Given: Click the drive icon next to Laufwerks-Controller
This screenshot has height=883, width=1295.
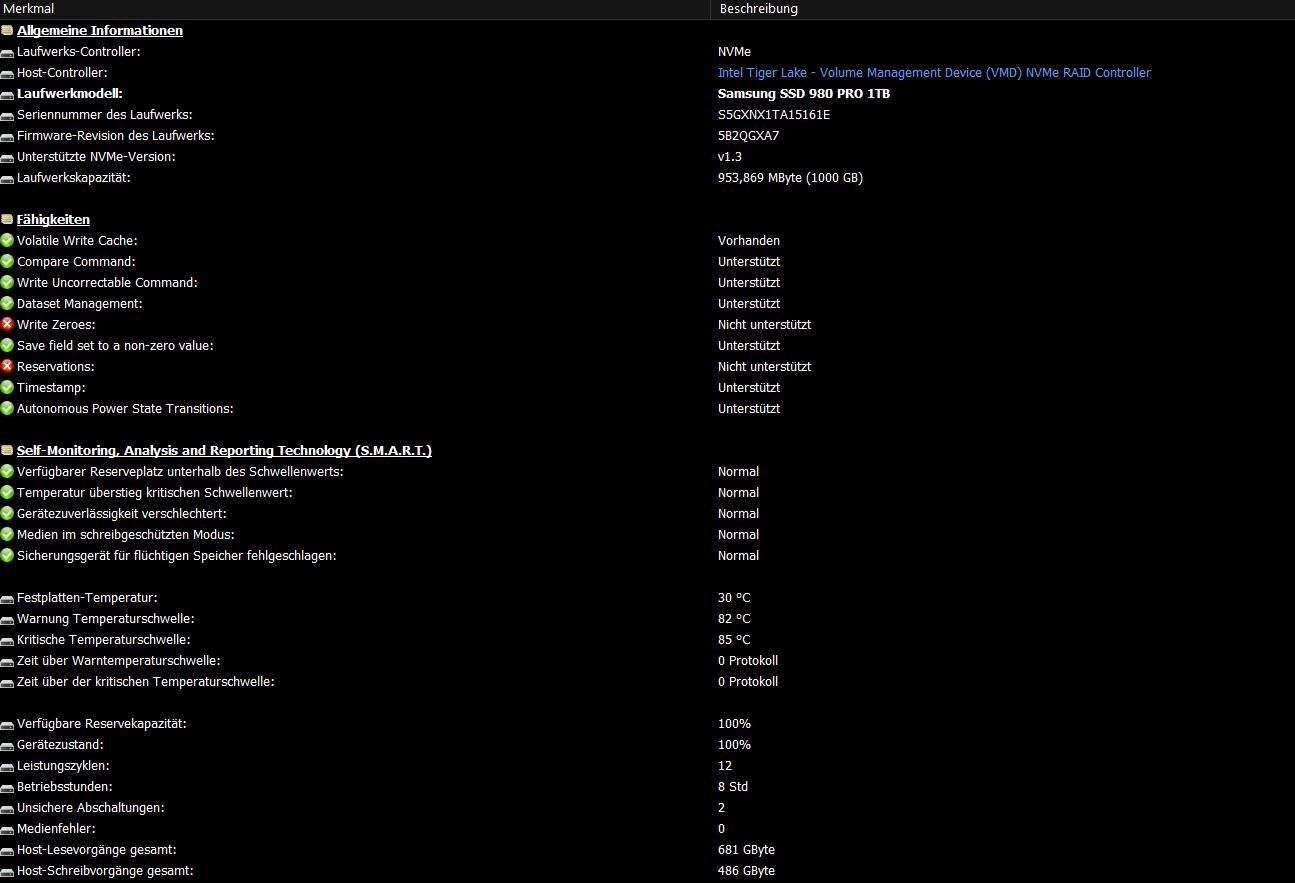Looking at the screenshot, I should 7,52.
